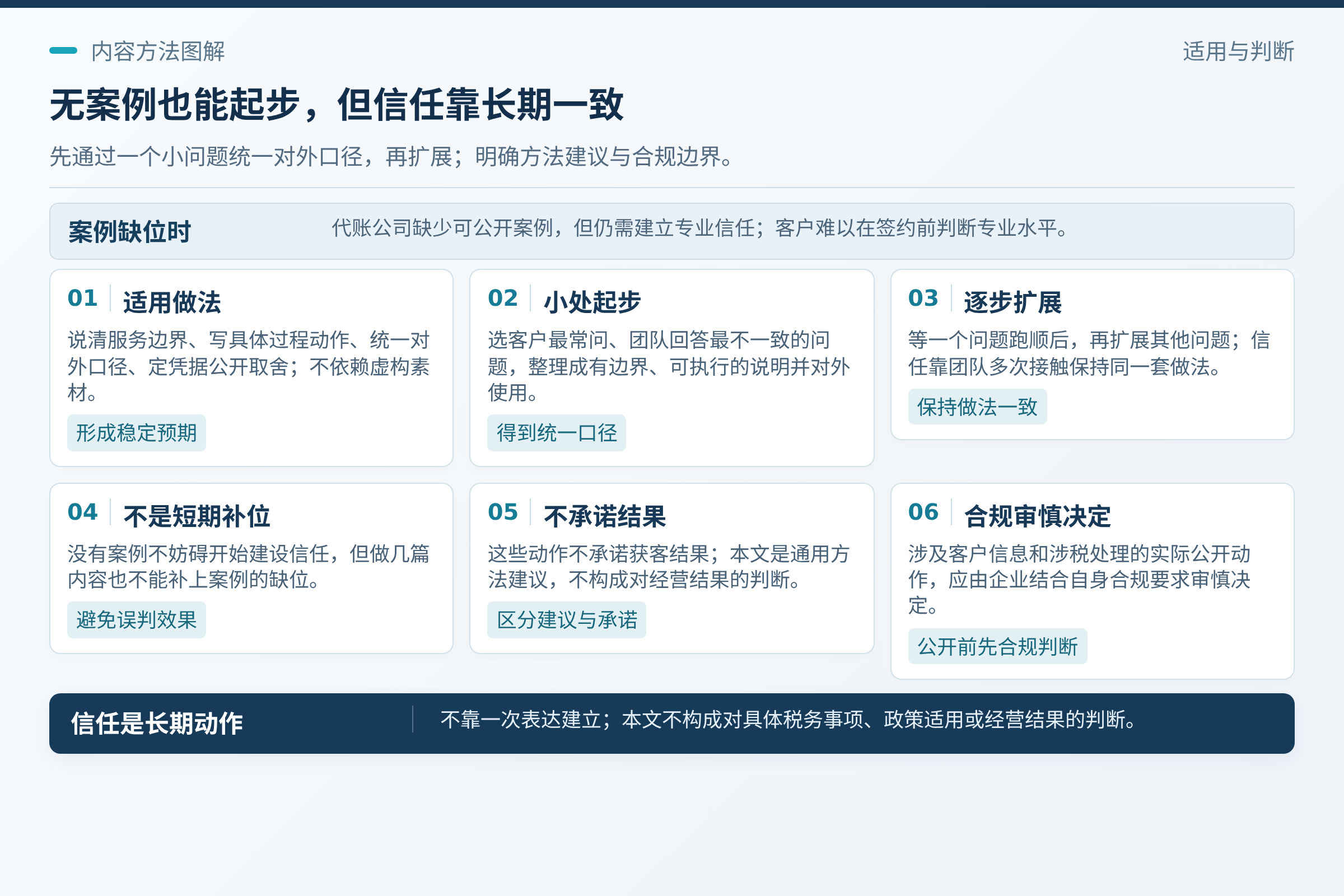Viewport: 1344px width, 896px height.
Task: Click the paragraph beginning 这些动作不承诺获客结果
Action: point(669,567)
